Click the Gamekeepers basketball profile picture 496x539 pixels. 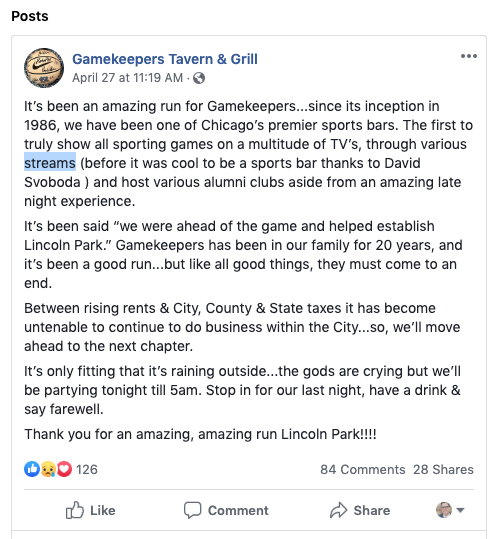click(x=44, y=68)
